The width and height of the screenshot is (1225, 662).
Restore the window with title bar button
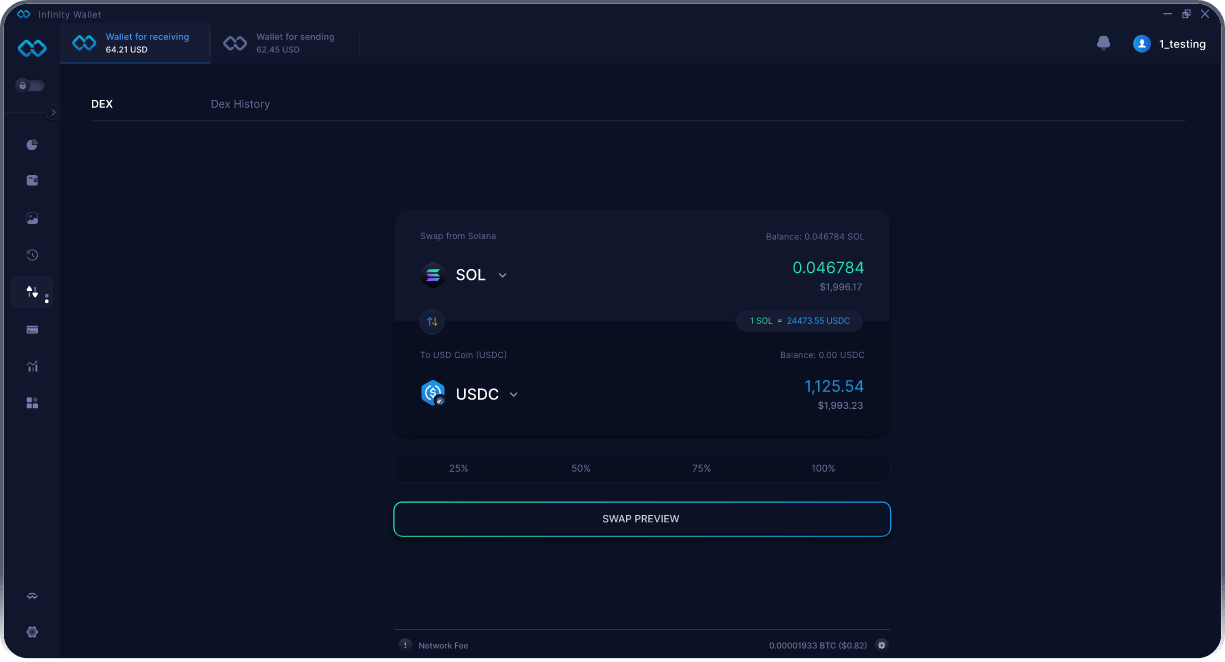click(x=1186, y=14)
